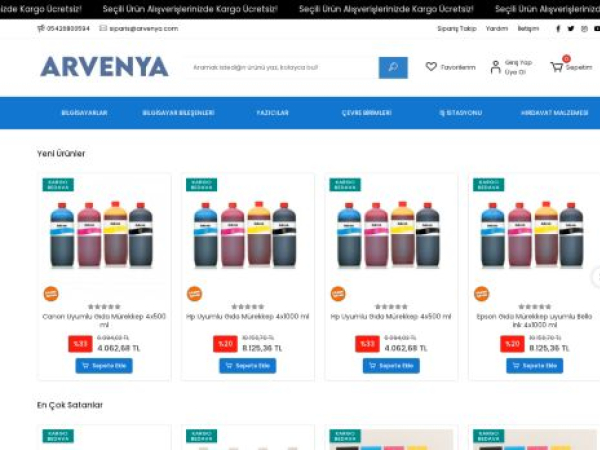Open the HIRDAVAT MALZEMESİ menu
The image size is (600, 450).
[x=554, y=113]
